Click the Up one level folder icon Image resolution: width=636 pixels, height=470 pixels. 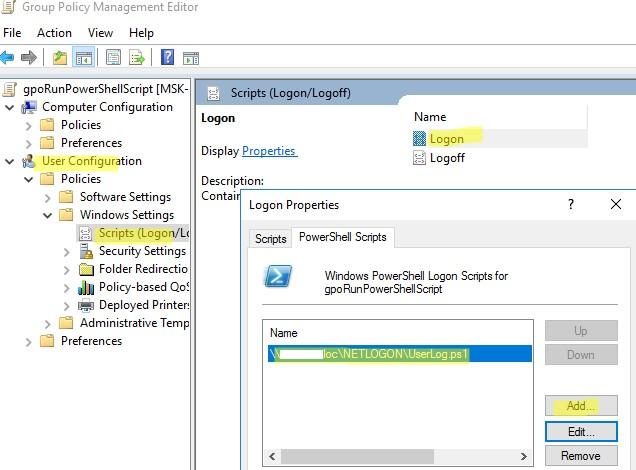[60, 58]
